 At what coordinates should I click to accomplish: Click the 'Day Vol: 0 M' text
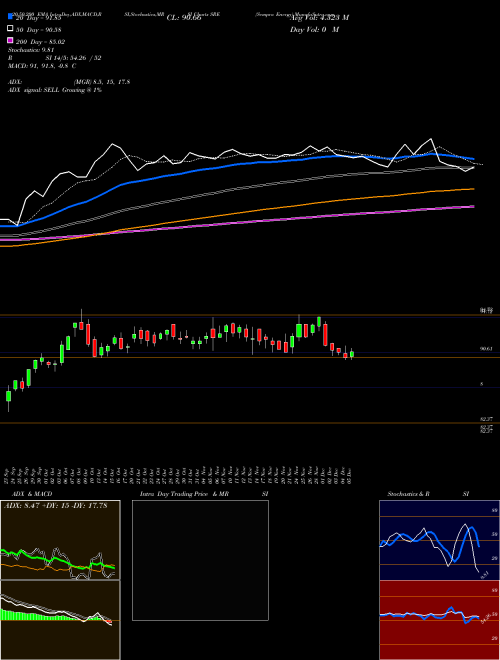[314, 29]
